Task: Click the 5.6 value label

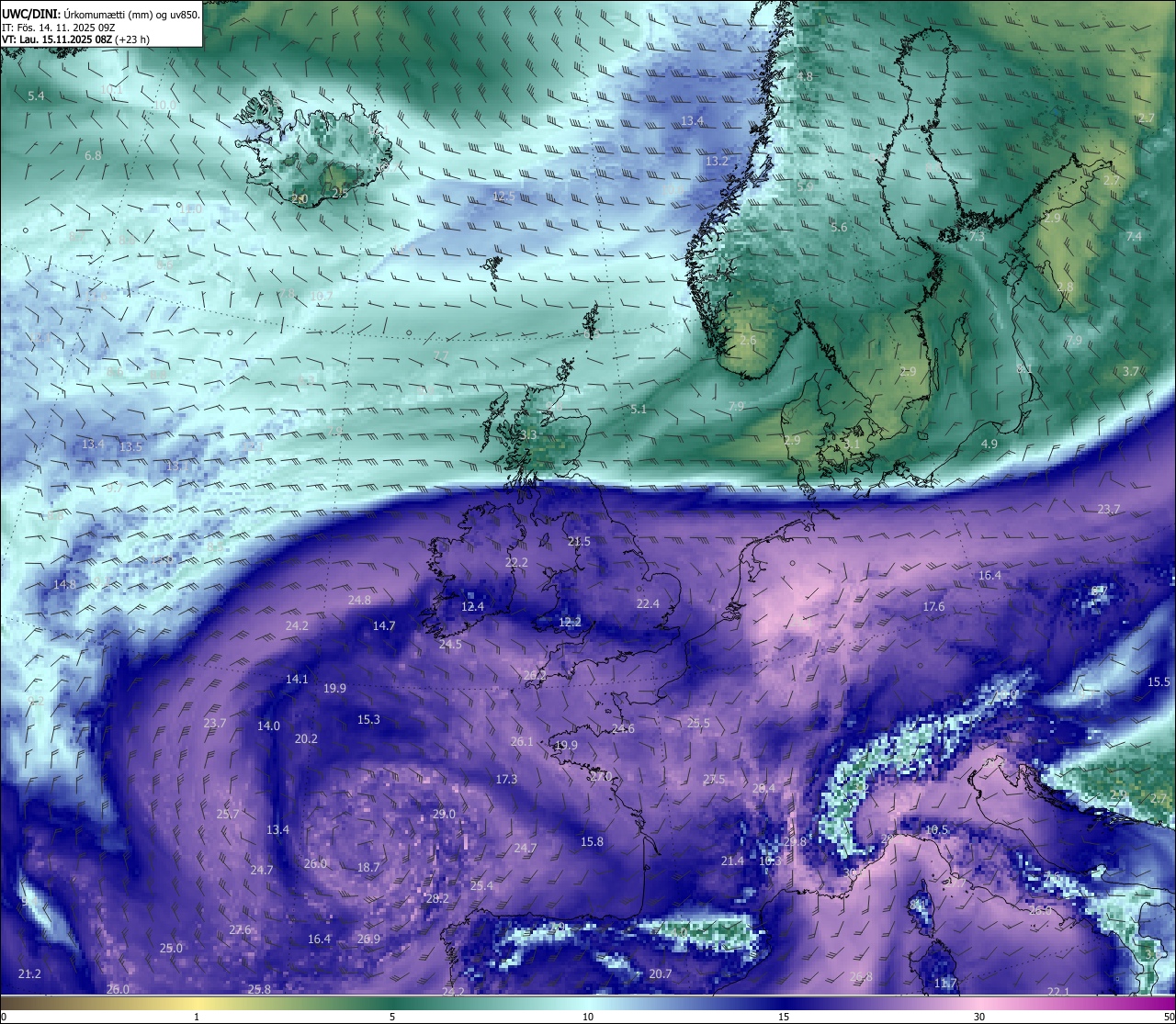Action: [839, 228]
